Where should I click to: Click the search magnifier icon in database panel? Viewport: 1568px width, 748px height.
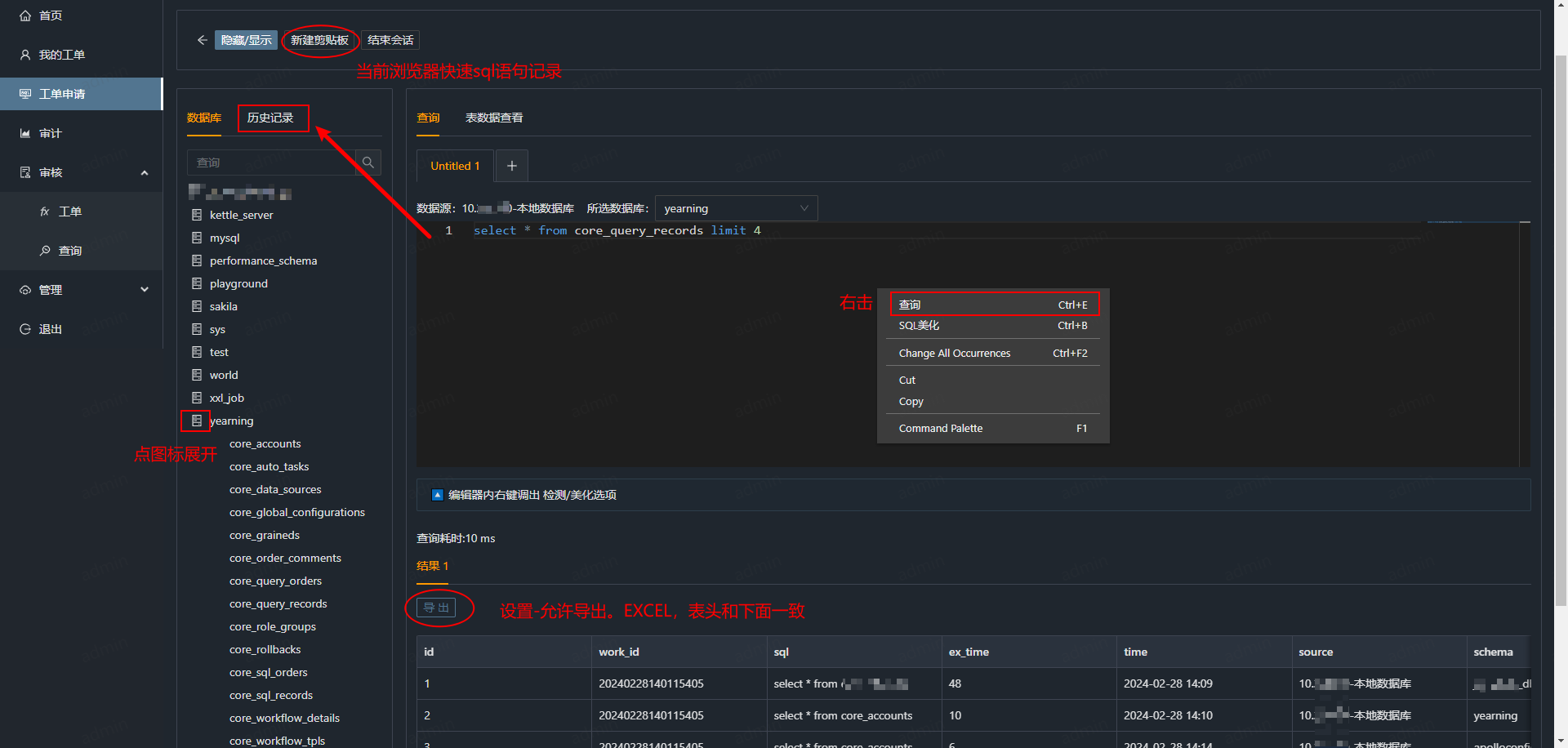367,162
